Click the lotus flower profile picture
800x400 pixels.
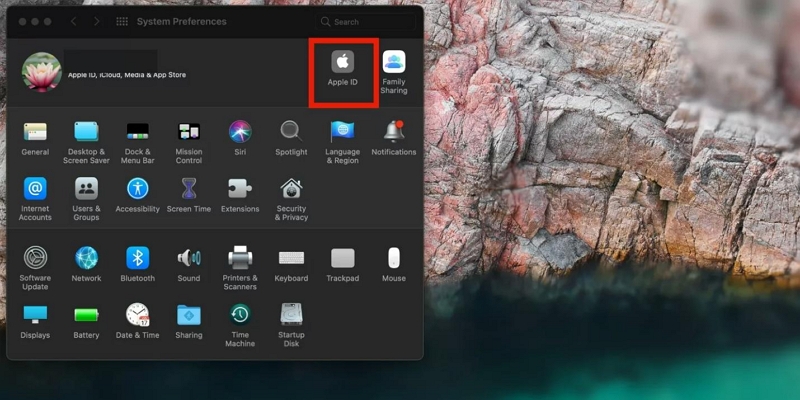41,72
